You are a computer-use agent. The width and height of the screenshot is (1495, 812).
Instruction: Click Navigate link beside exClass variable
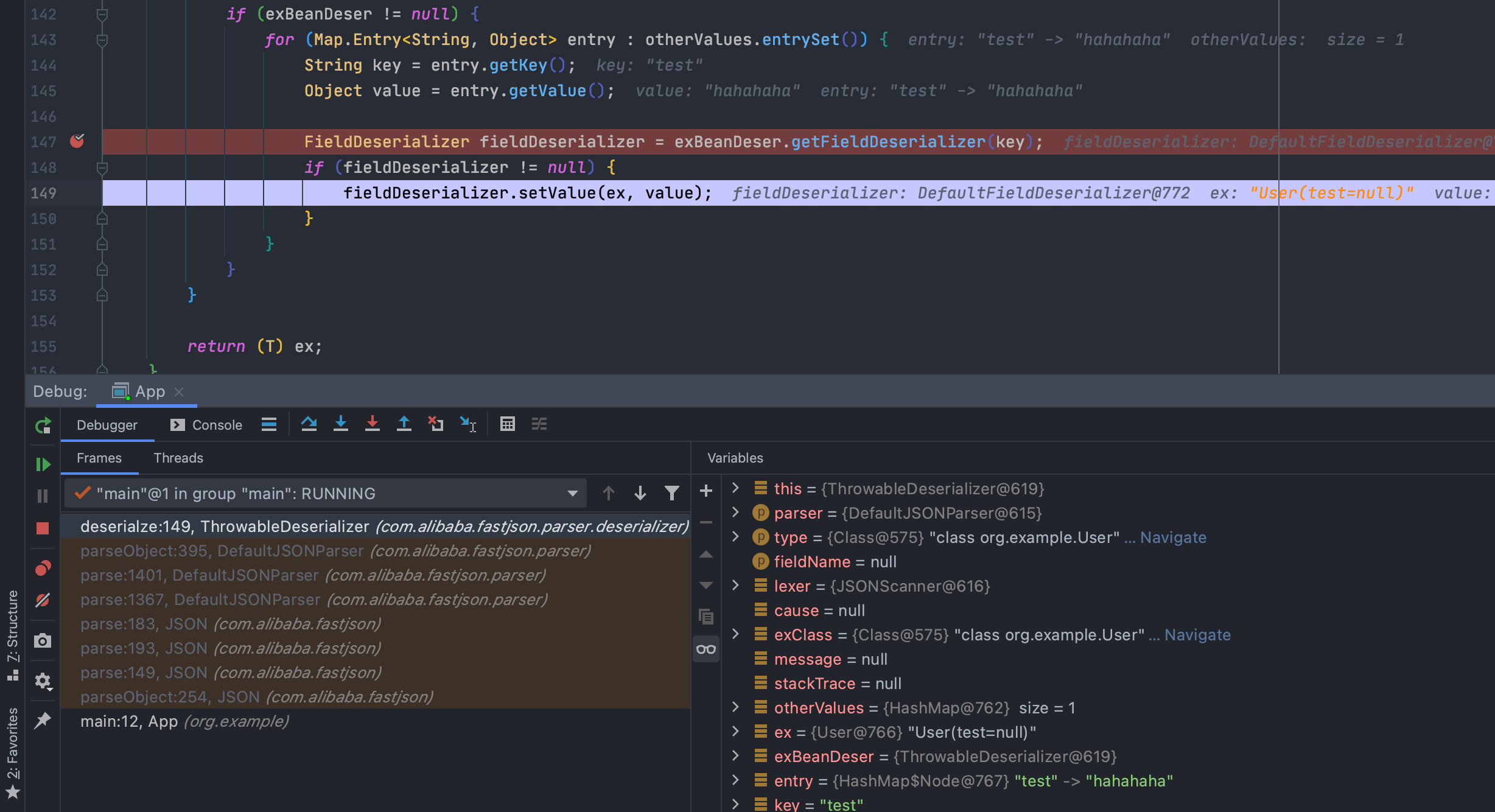1197,635
